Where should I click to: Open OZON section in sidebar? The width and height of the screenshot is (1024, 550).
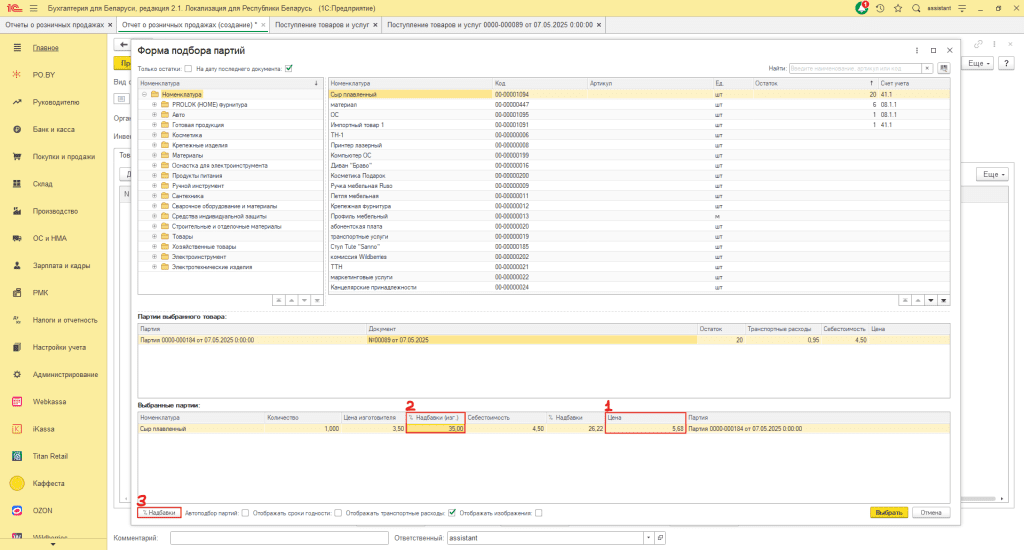coord(42,511)
